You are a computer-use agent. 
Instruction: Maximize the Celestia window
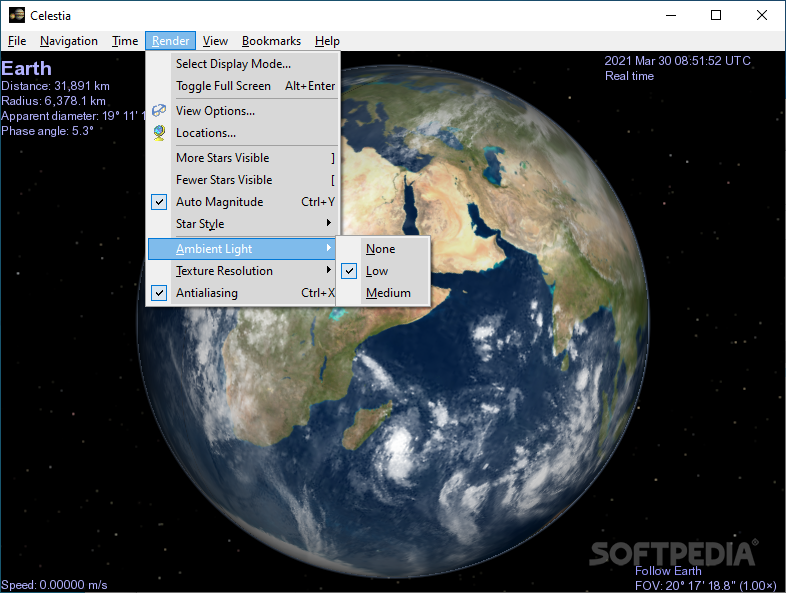pos(716,16)
